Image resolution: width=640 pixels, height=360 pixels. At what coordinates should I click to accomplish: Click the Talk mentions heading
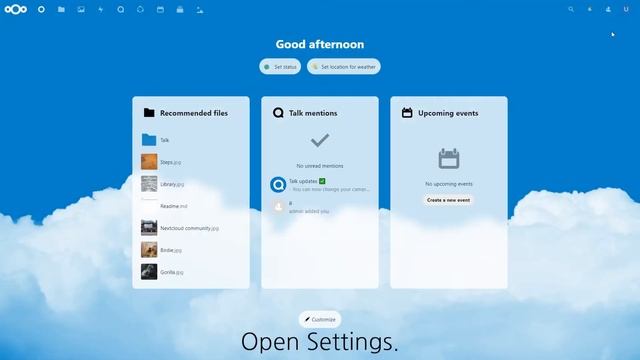(313, 113)
